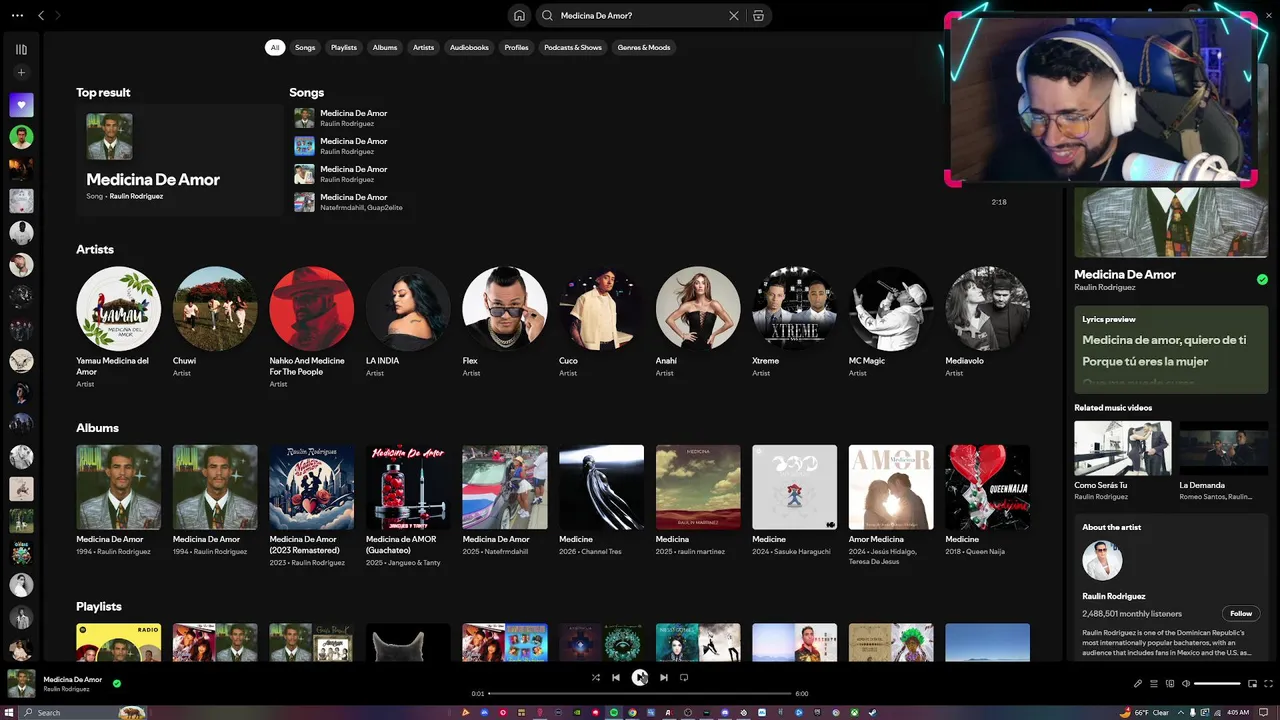1280x720 pixels.
Task: Collapse Your Library sidebar icon
Action: [x=21, y=49]
